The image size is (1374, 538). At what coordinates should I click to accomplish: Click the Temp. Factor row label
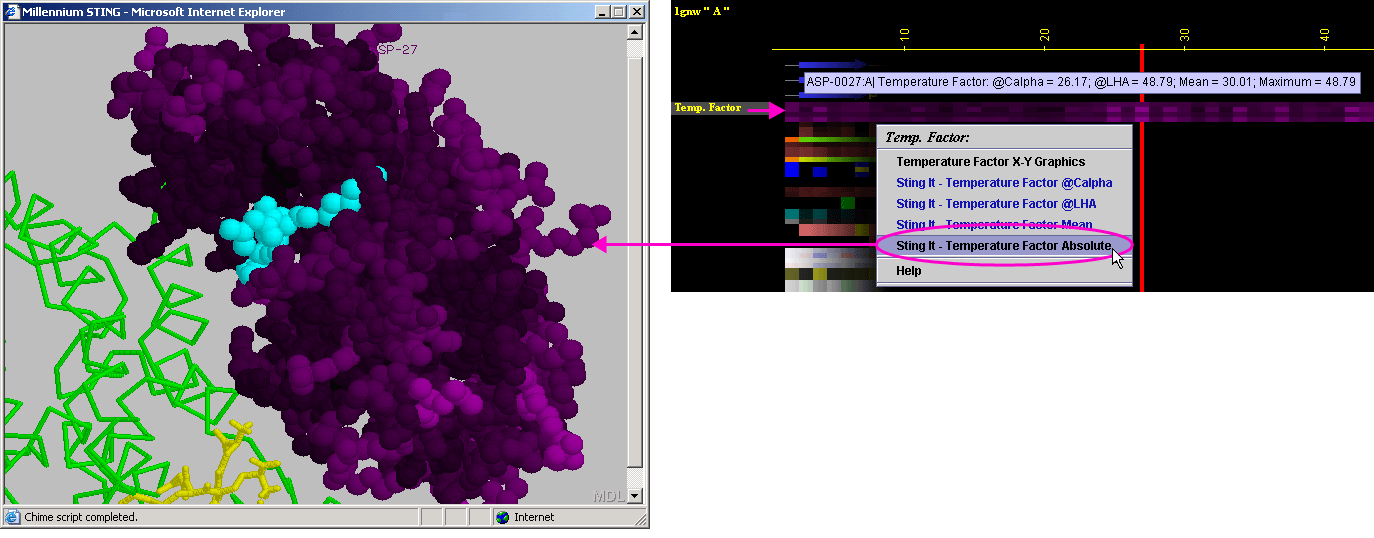[x=708, y=108]
